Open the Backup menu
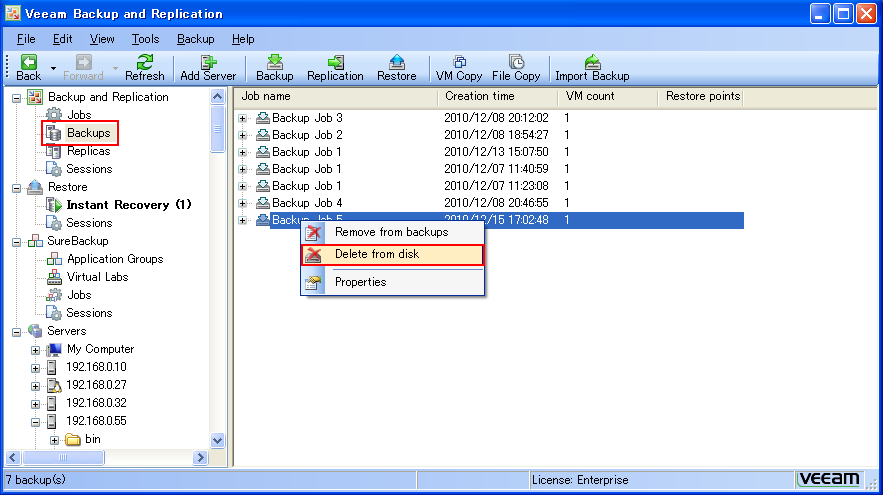The image size is (883, 495). [195, 39]
